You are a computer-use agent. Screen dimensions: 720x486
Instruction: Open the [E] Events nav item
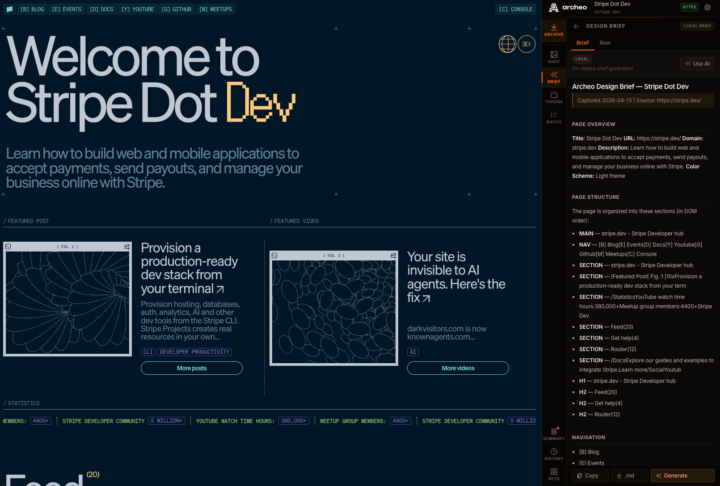tap(67, 9)
